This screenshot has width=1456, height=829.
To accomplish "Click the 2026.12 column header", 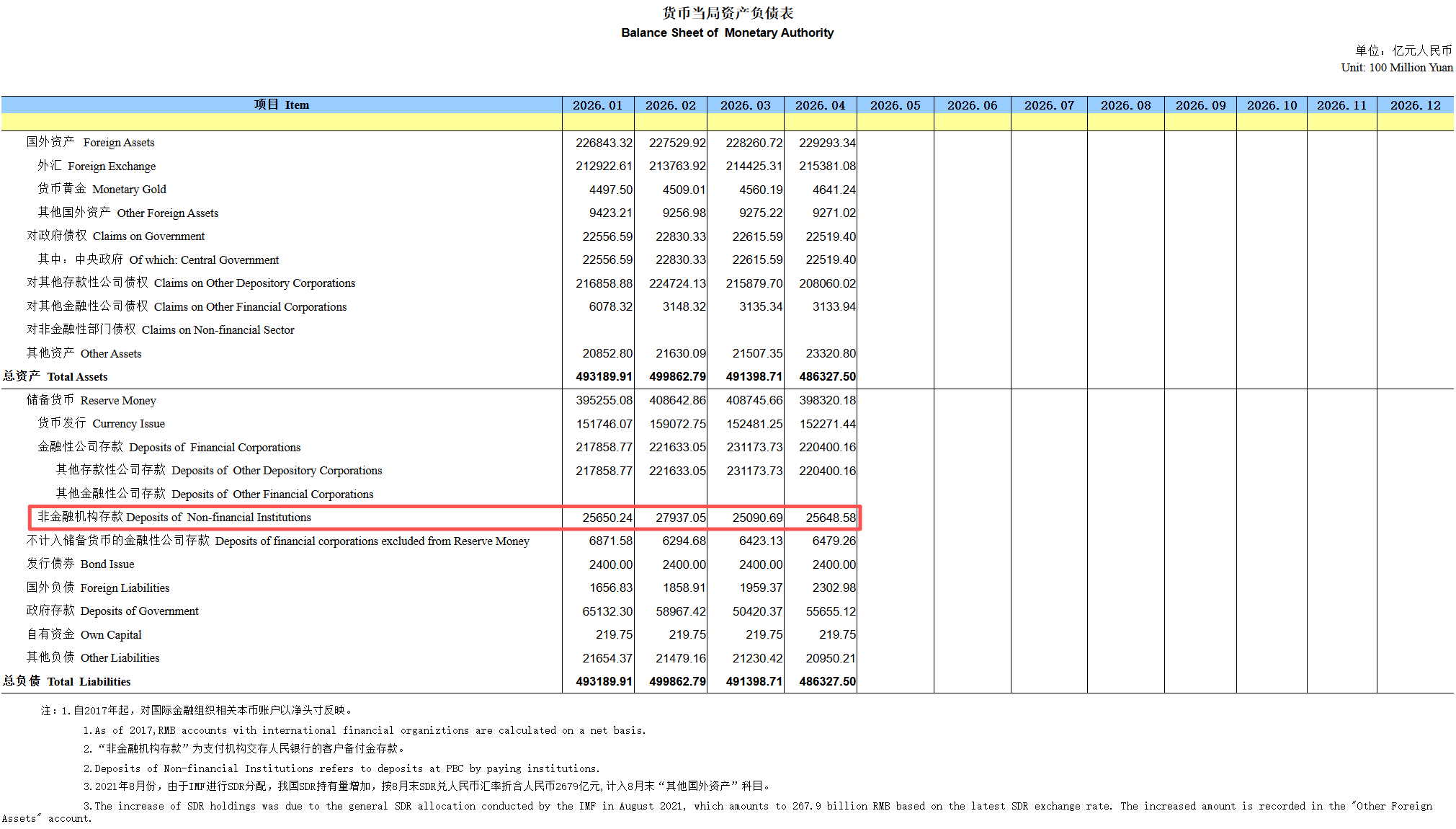I will click(1415, 105).
